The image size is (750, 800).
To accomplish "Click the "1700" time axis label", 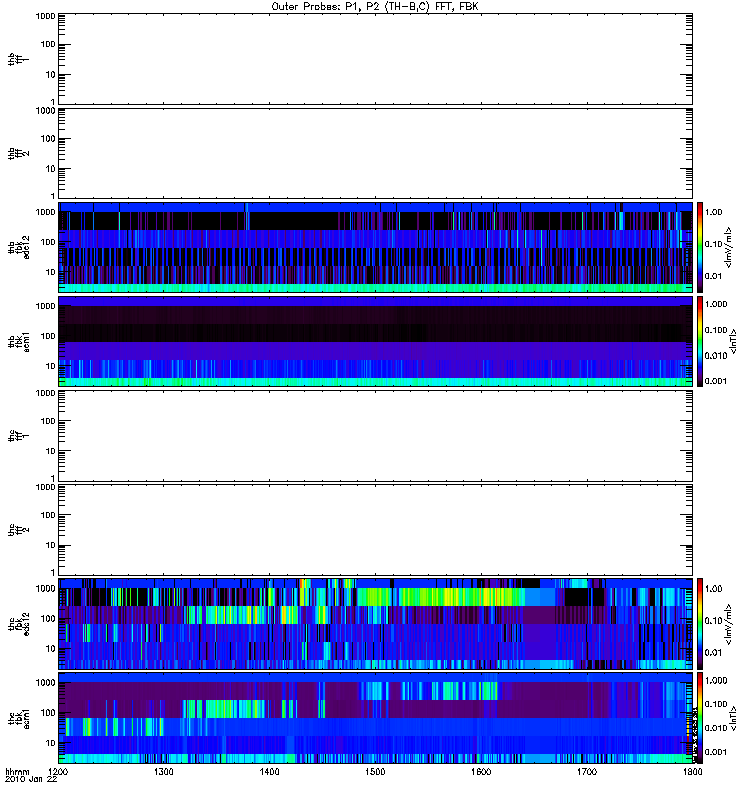I will [x=587, y=772].
